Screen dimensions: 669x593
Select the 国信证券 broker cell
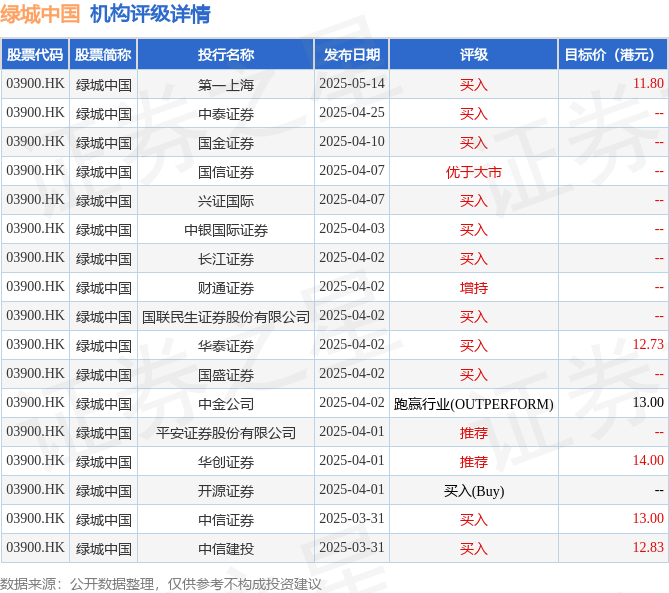[226, 172]
